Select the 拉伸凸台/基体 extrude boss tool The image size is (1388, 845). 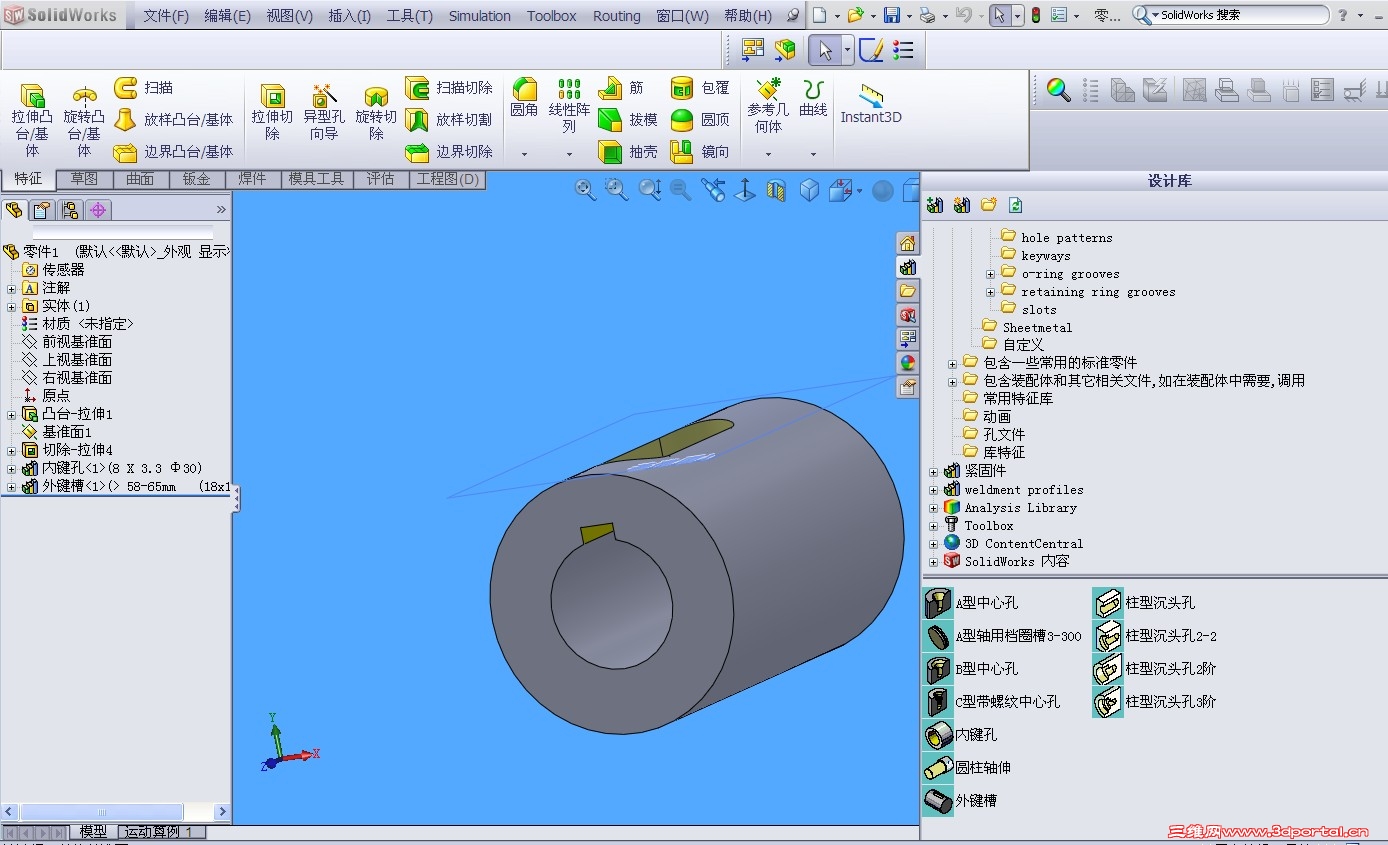pyautogui.click(x=32, y=119)
